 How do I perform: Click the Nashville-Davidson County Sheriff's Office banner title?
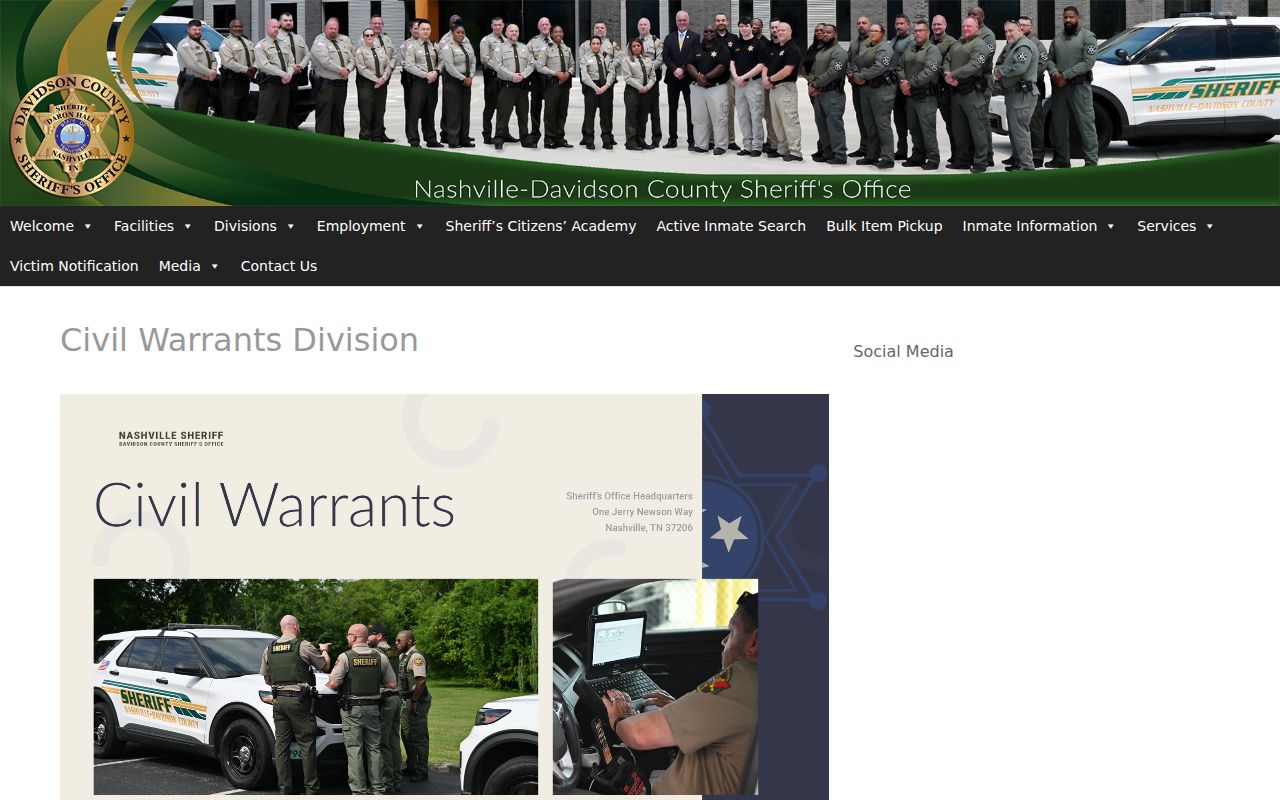[662, 189]
